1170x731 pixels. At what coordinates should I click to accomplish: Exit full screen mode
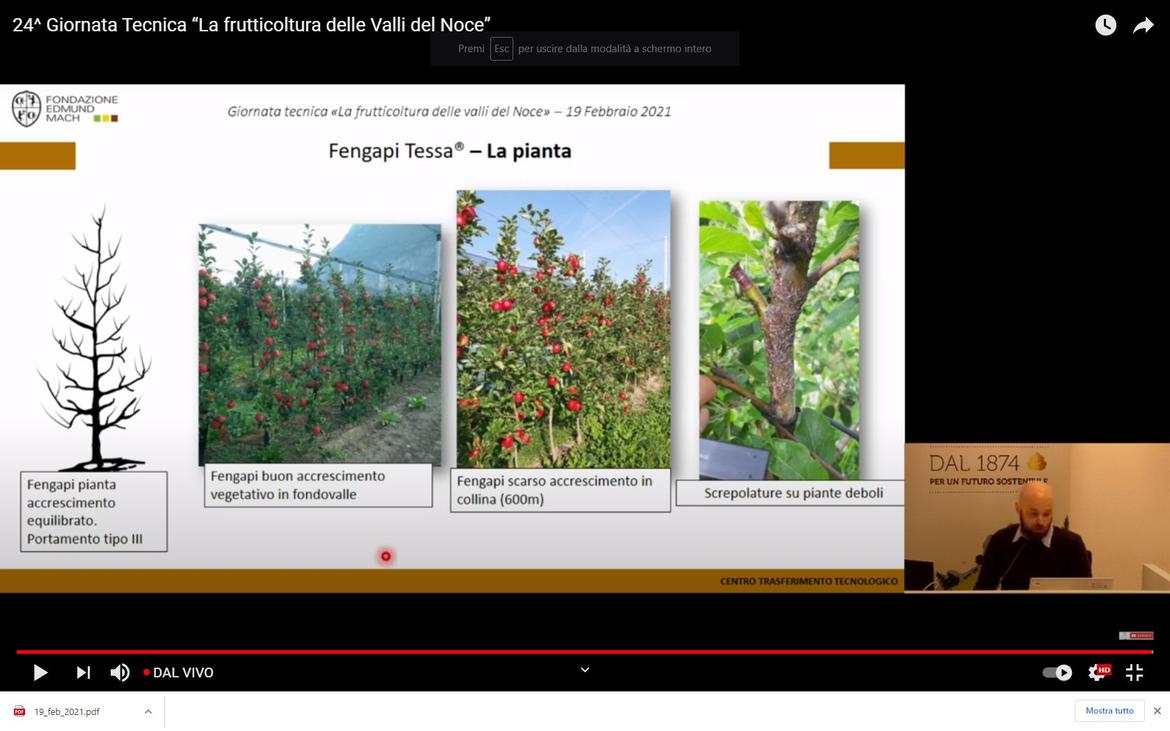click(1134, 673)
